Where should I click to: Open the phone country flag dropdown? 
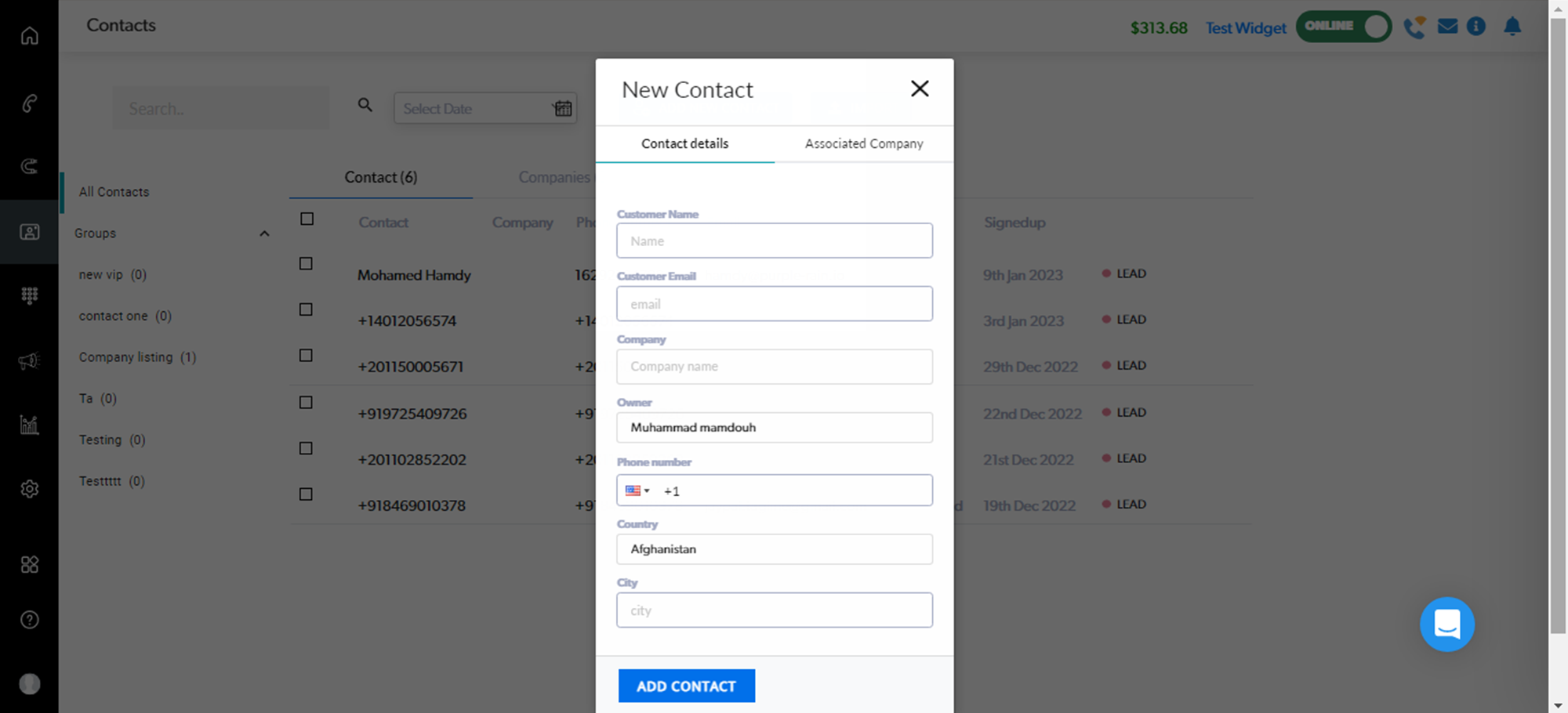[637, 491]
